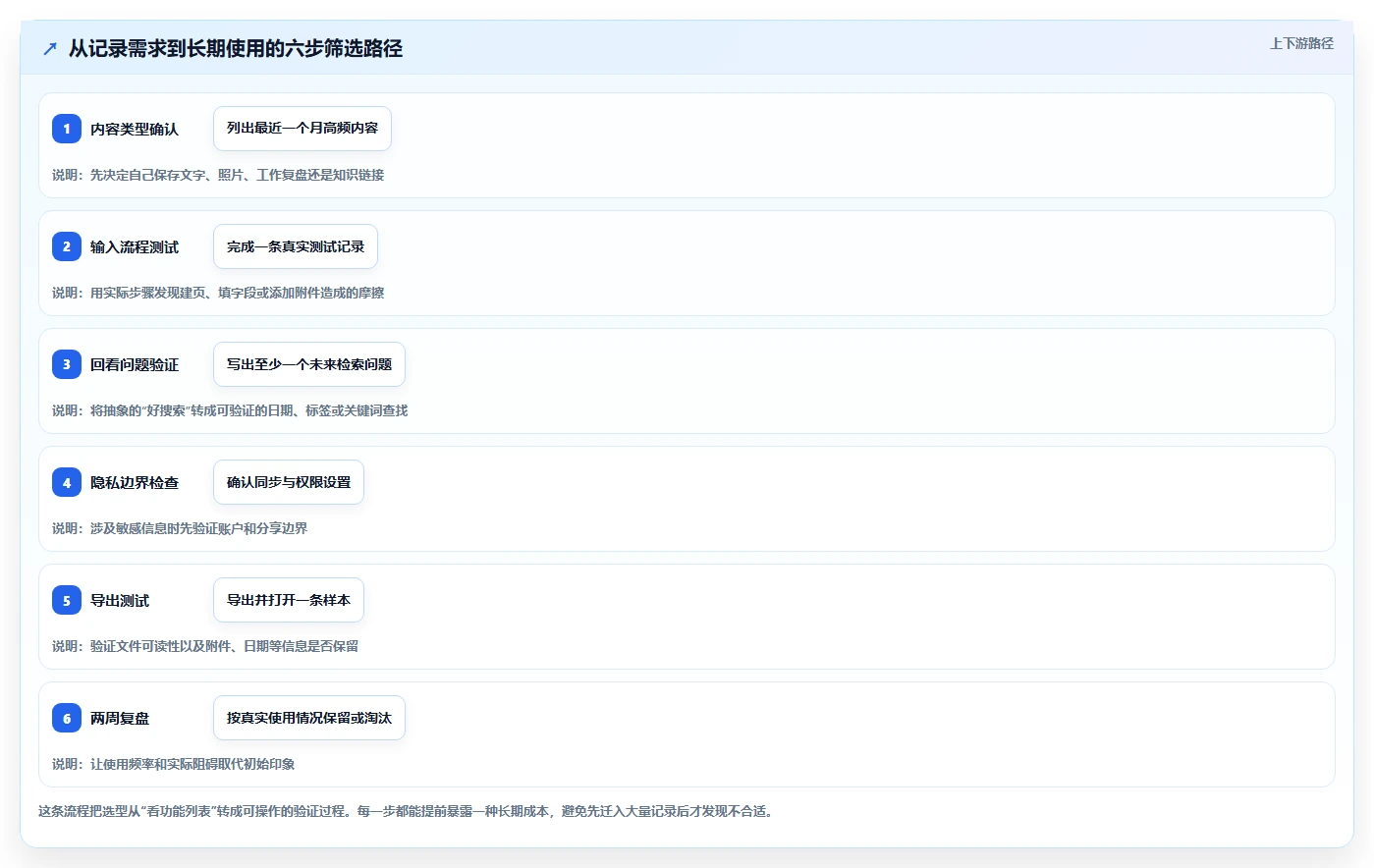Click the 上下游路径 label in the header
Image resolution: width=1374 pixels, height=868 pixels.
[1301, 43]
